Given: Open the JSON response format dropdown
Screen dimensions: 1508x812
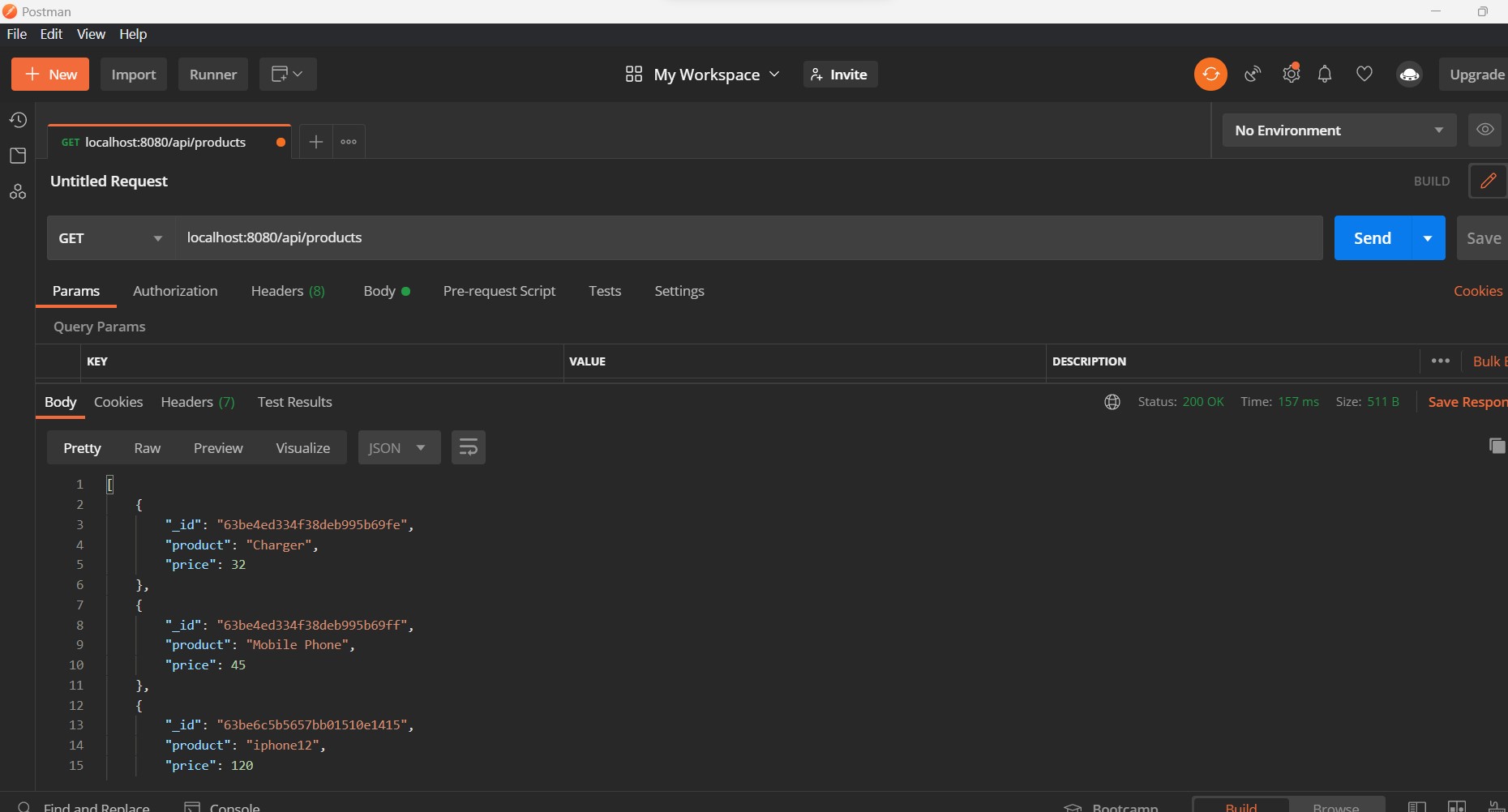Looking at the screenshot, I should [x=398, y=447].
